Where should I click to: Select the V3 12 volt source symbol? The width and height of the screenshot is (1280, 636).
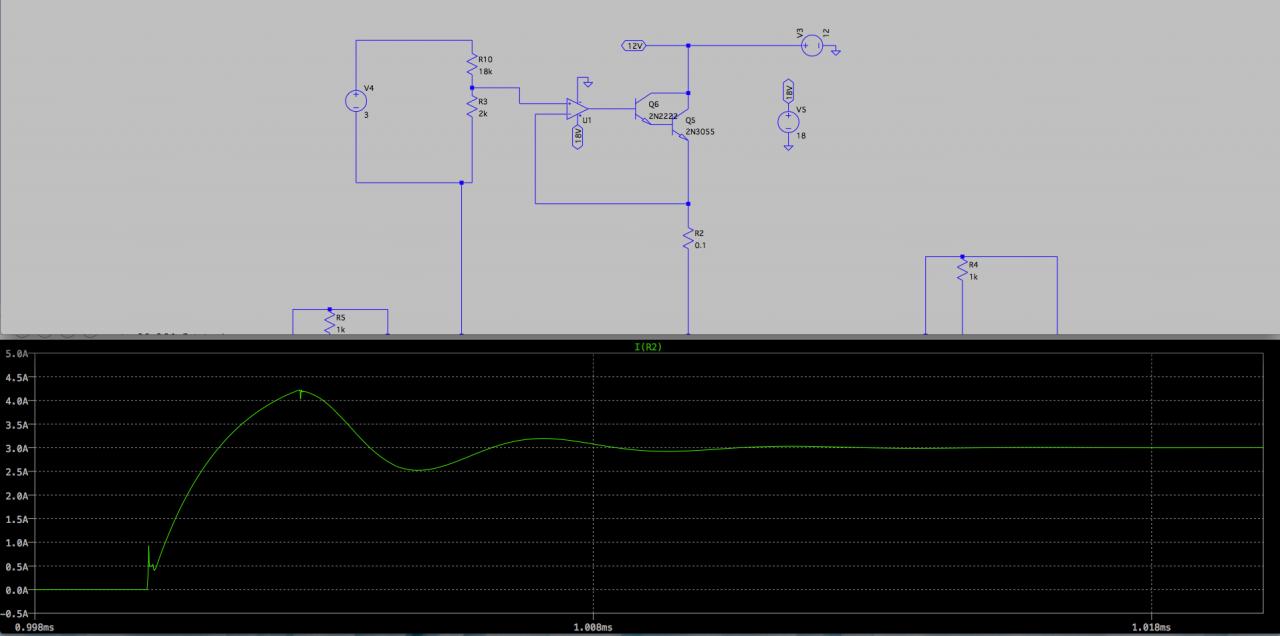coord(811,45)
